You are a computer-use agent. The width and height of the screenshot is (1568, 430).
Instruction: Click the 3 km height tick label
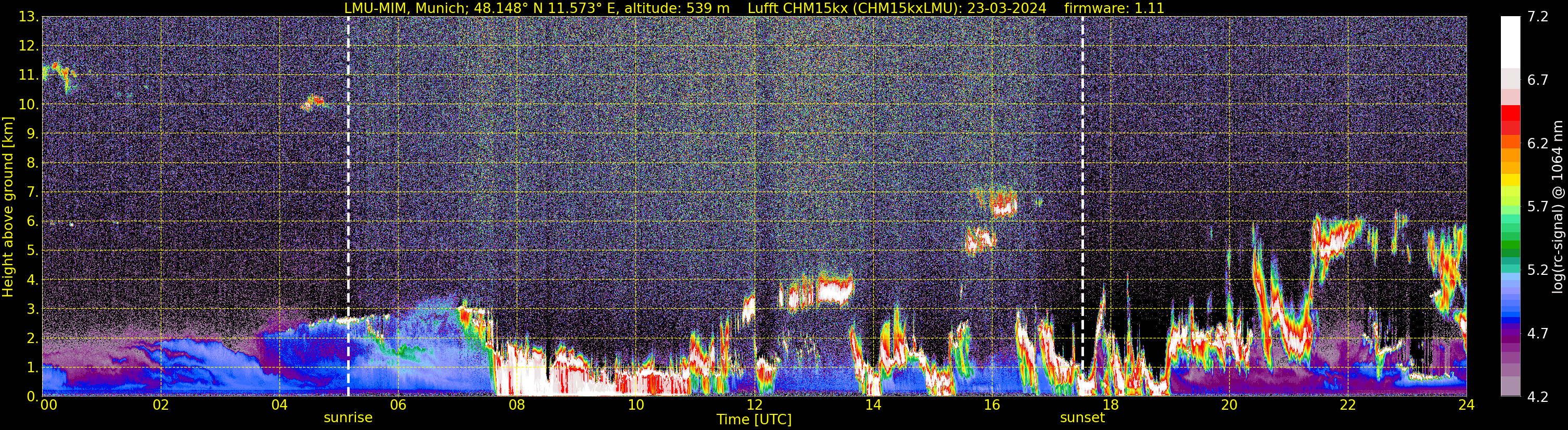(x=32, y=309)
